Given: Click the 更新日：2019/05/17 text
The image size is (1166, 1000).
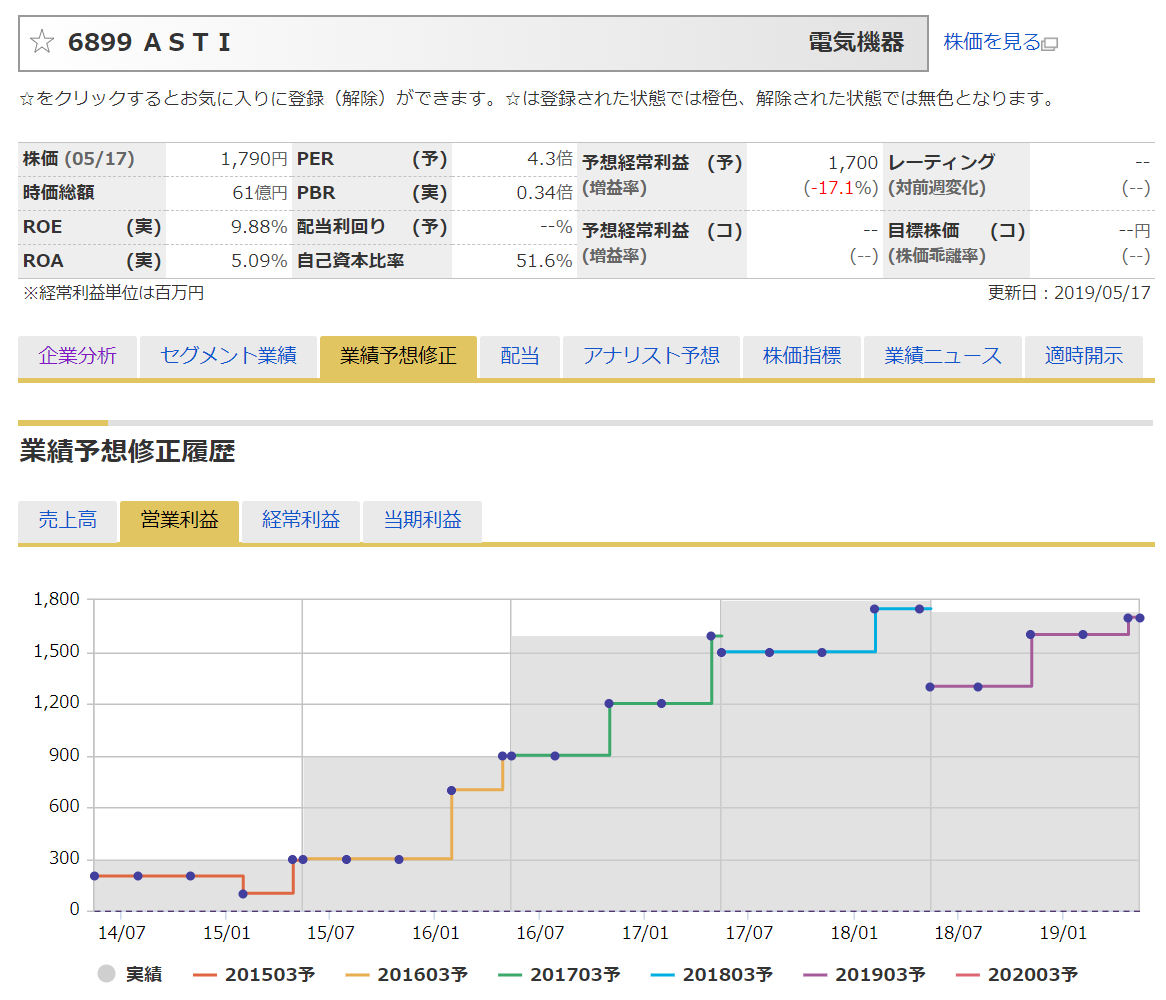Looking at the screenshot, I should (x=1069, y=293).
